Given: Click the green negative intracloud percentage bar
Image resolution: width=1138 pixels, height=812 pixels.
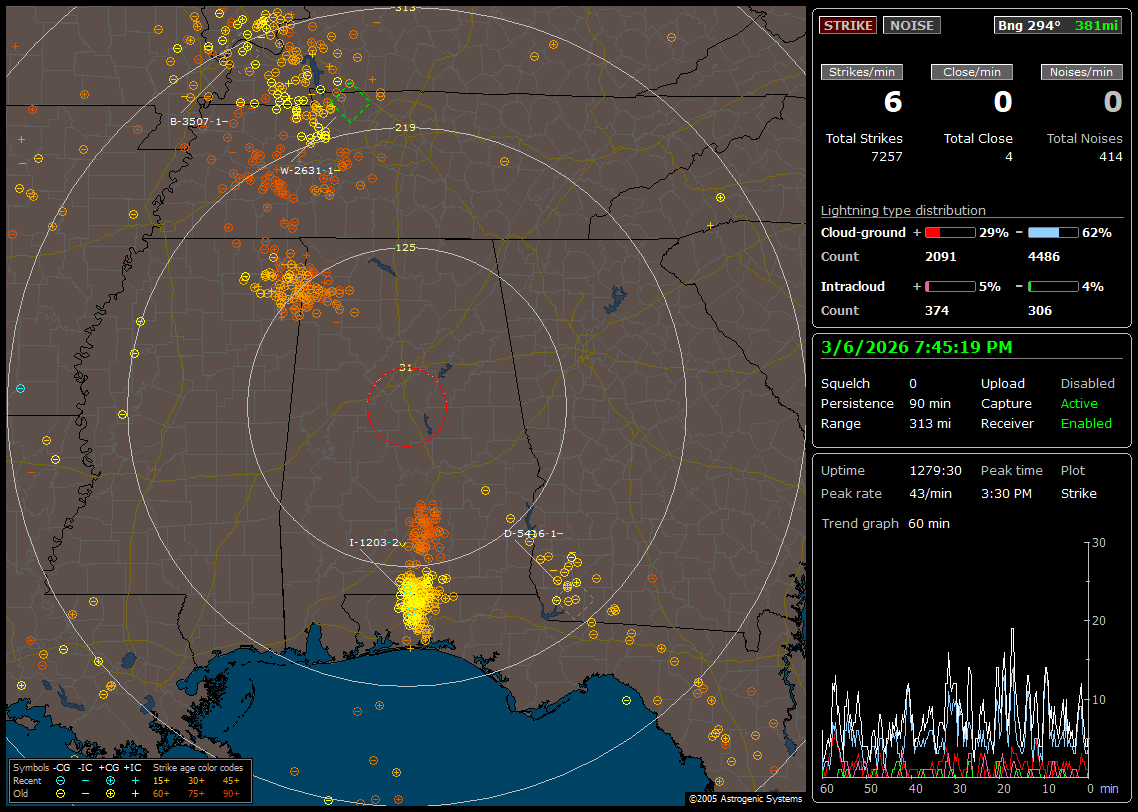Looking at the screenshot, I should tap(1053, 286).
